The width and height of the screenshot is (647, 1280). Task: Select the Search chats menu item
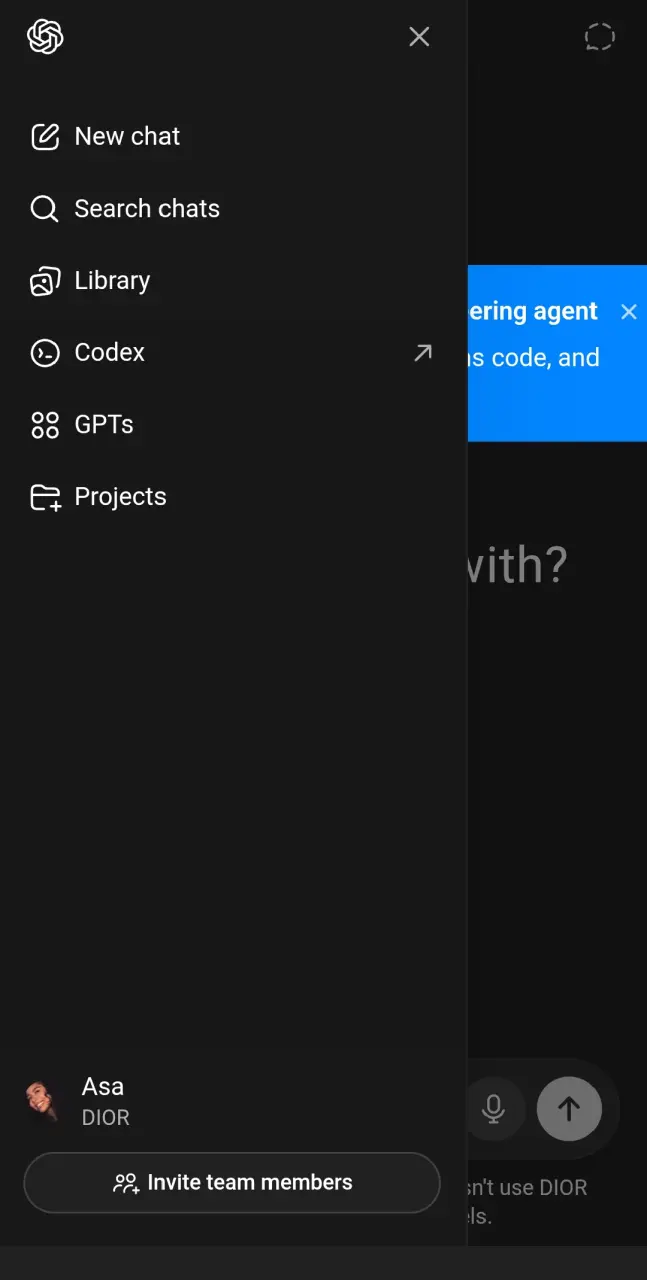233,208
